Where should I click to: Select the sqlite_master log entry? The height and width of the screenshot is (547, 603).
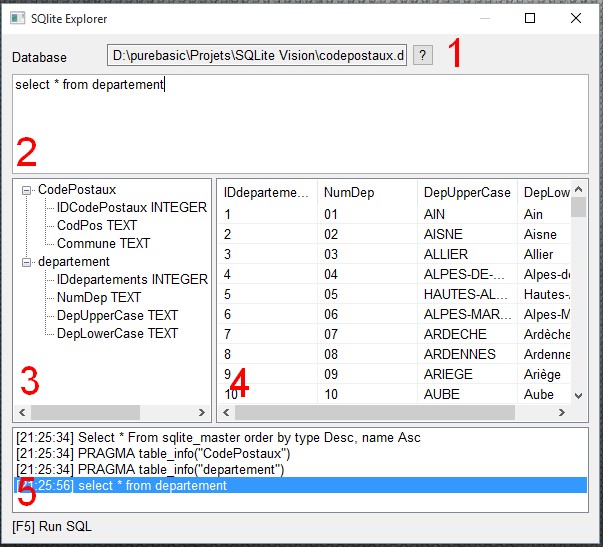click(300, 438)
